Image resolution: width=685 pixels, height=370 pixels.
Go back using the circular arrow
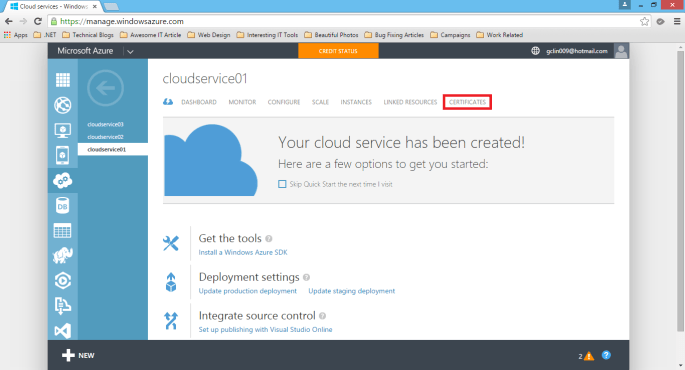[x=105, y=88]
